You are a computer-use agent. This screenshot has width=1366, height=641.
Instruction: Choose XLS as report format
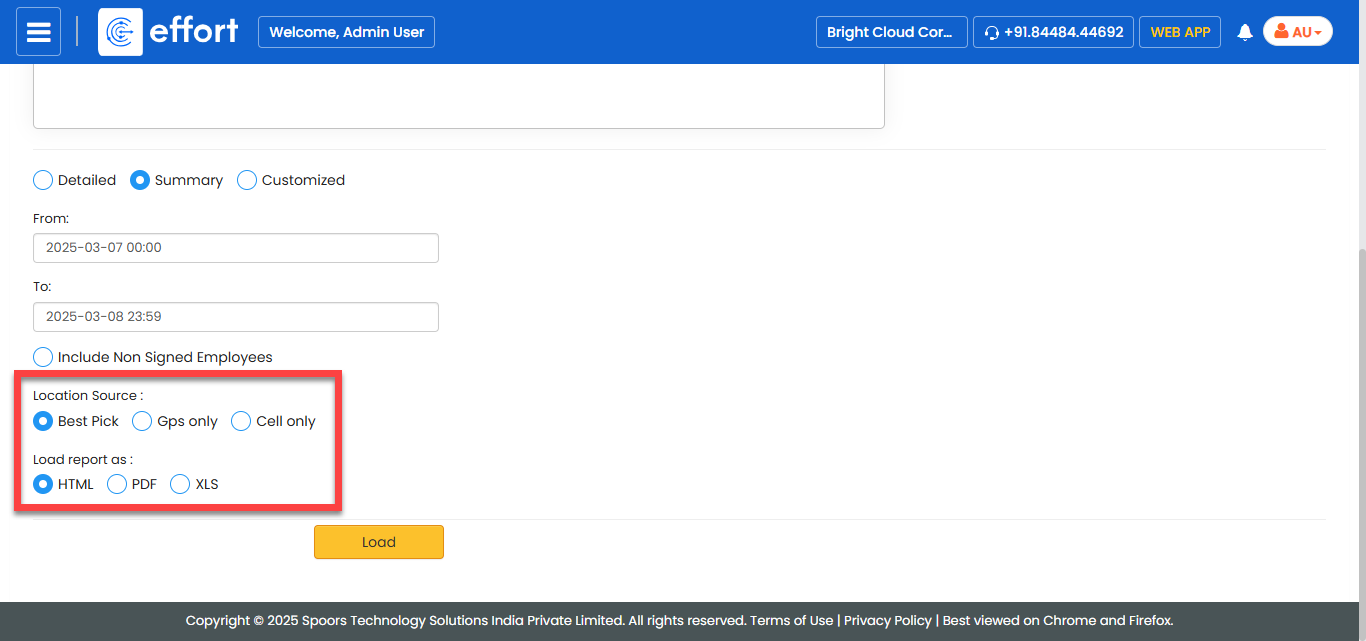(x=180, y=484)
